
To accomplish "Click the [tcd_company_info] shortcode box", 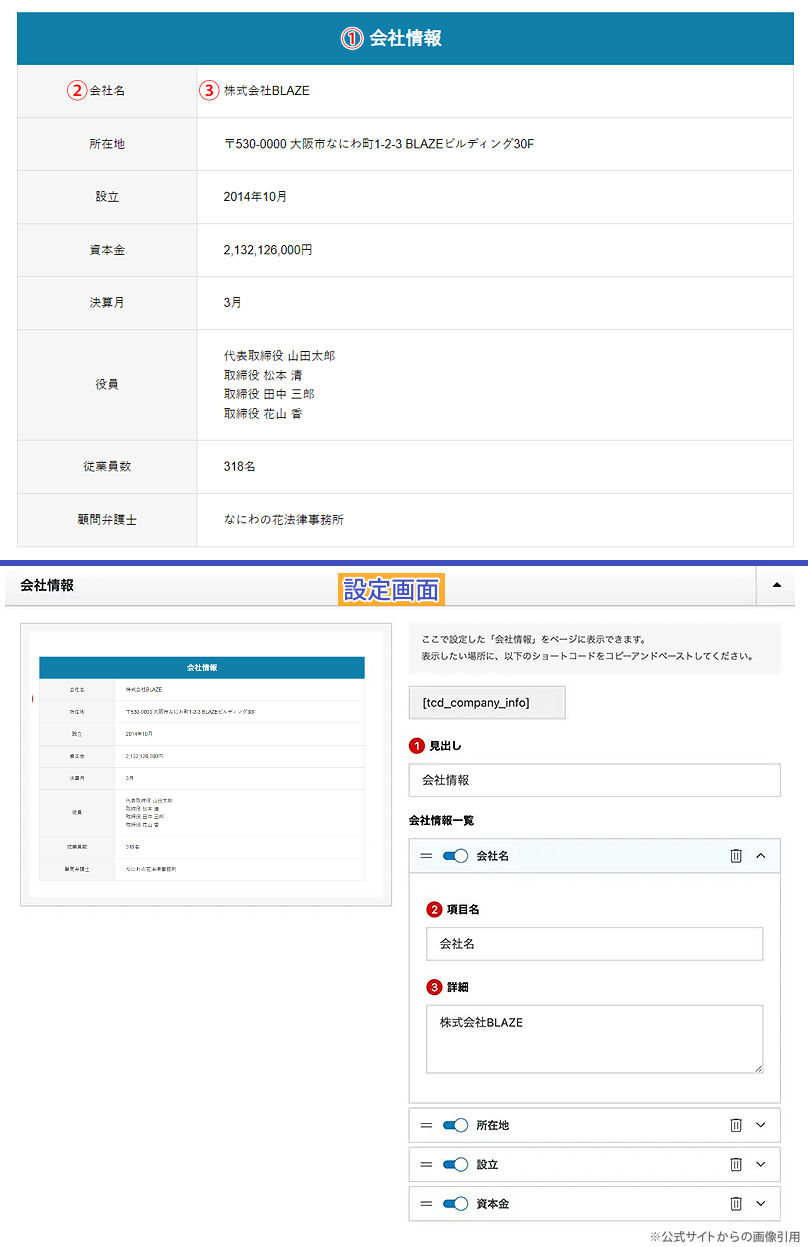I will [487, 703].
